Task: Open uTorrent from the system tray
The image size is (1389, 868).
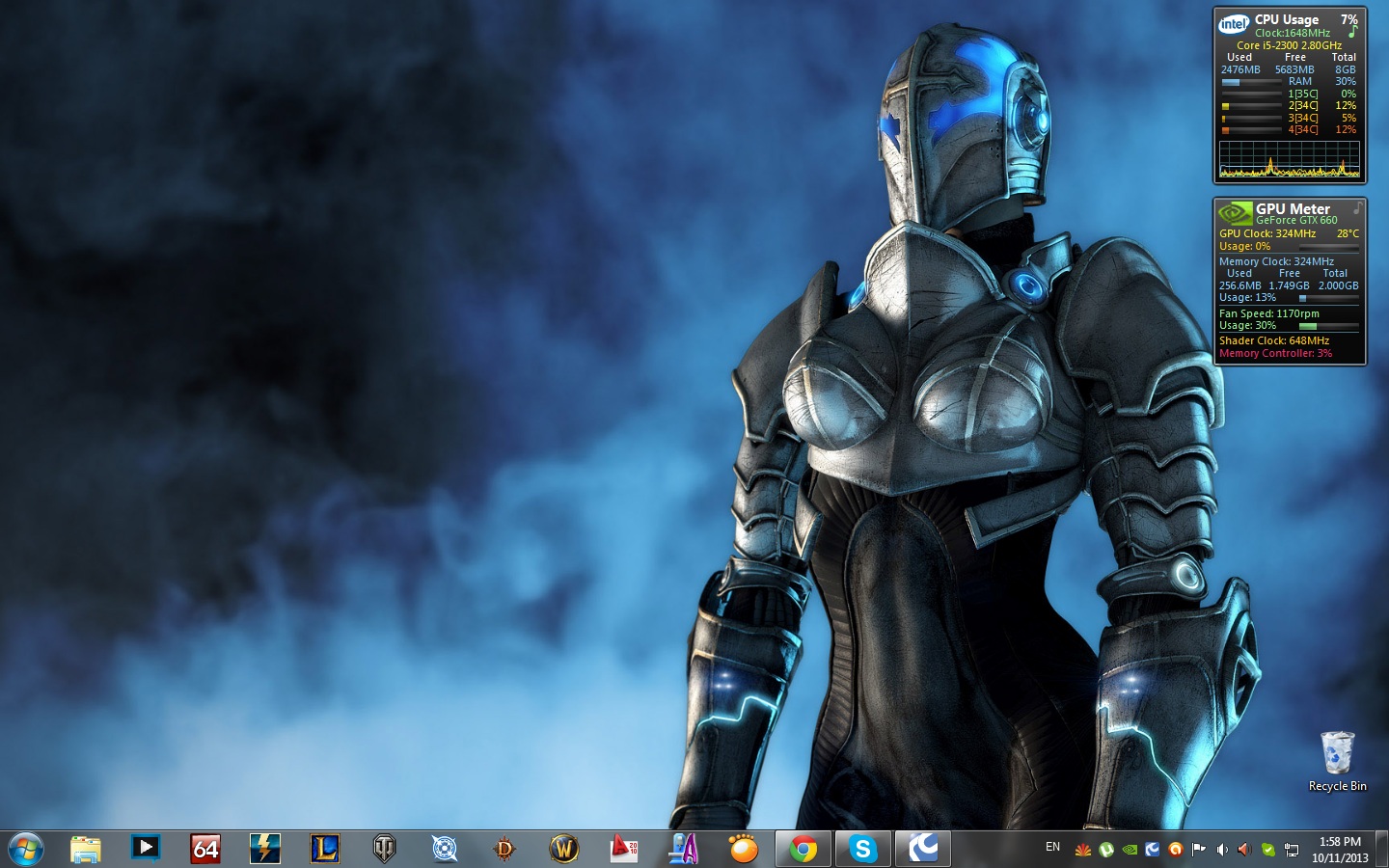Action: [1106, 850]
